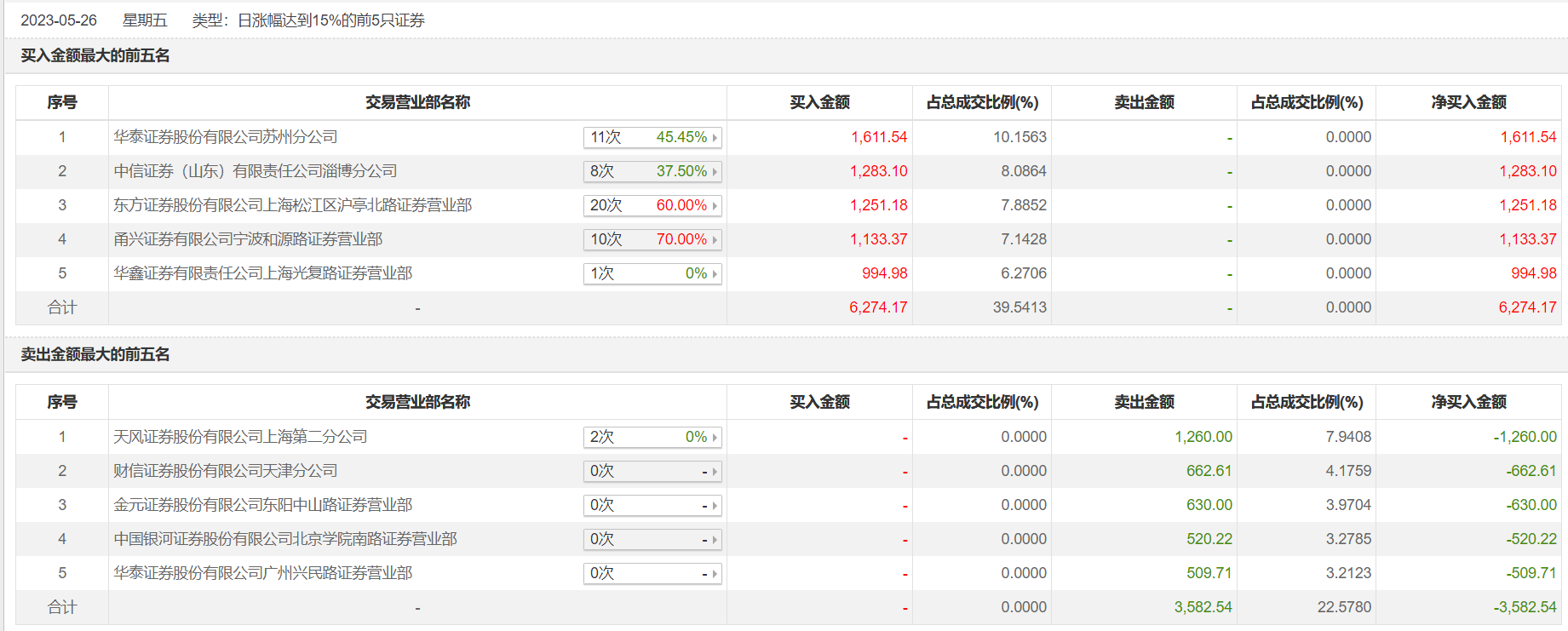Click 中信证券（山东）淄博分公司 link
The image size is (1568, 631).
point(256,171)
